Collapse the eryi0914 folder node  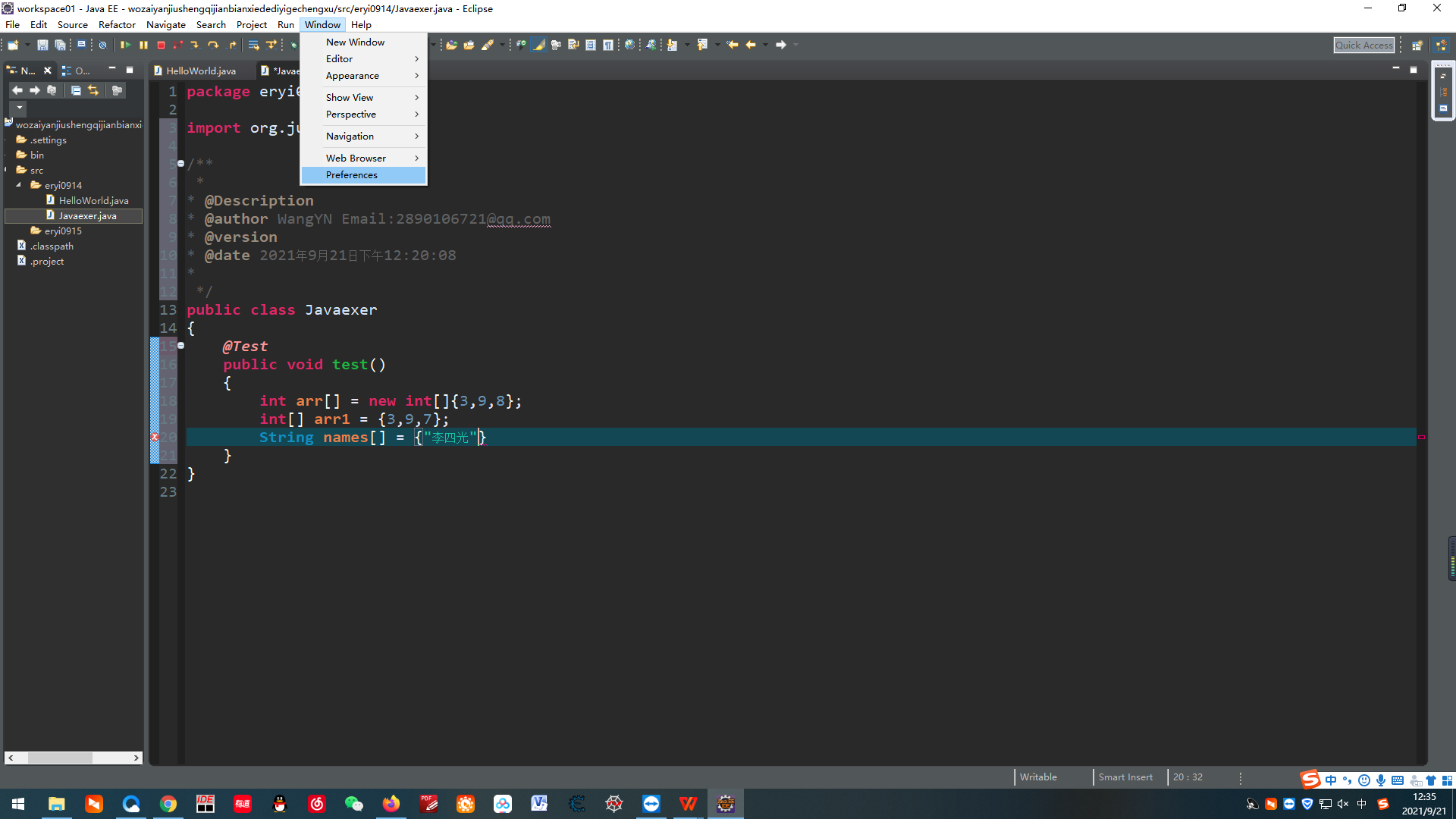(19, 185)
